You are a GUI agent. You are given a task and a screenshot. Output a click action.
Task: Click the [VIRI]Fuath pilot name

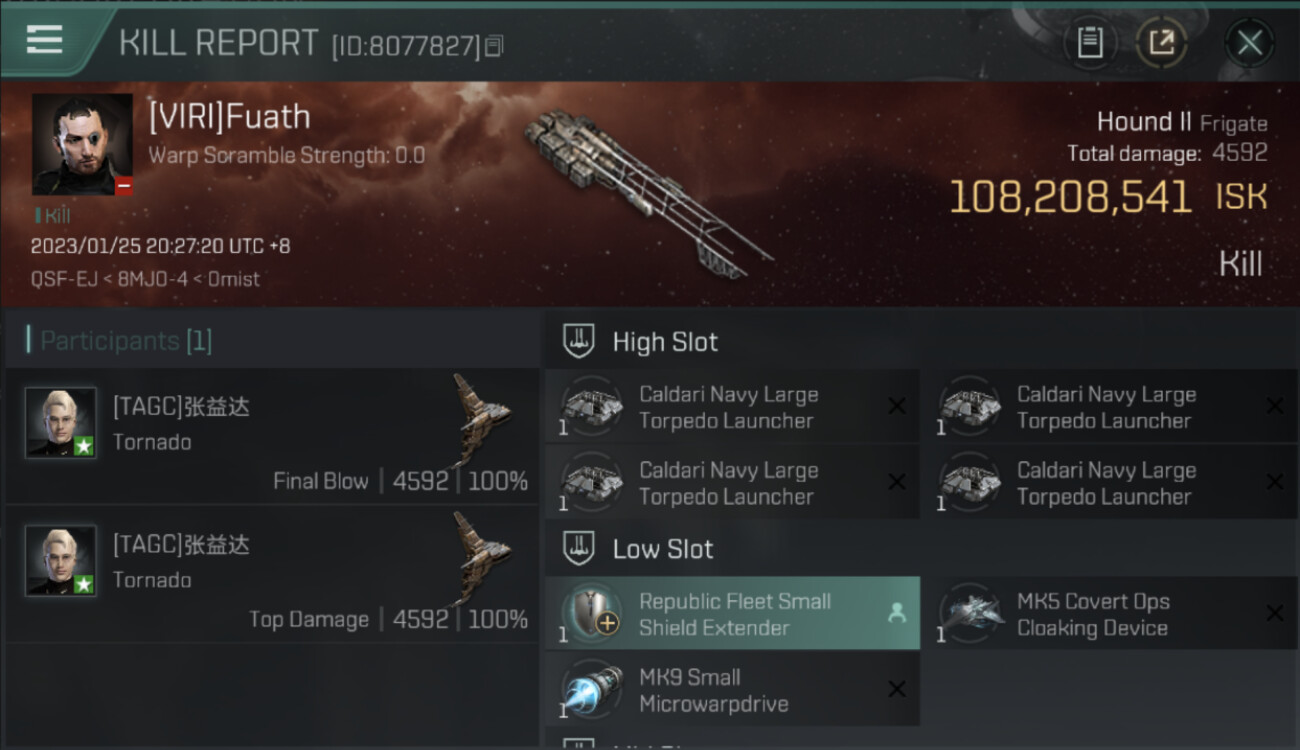click(x=229, y=117)
